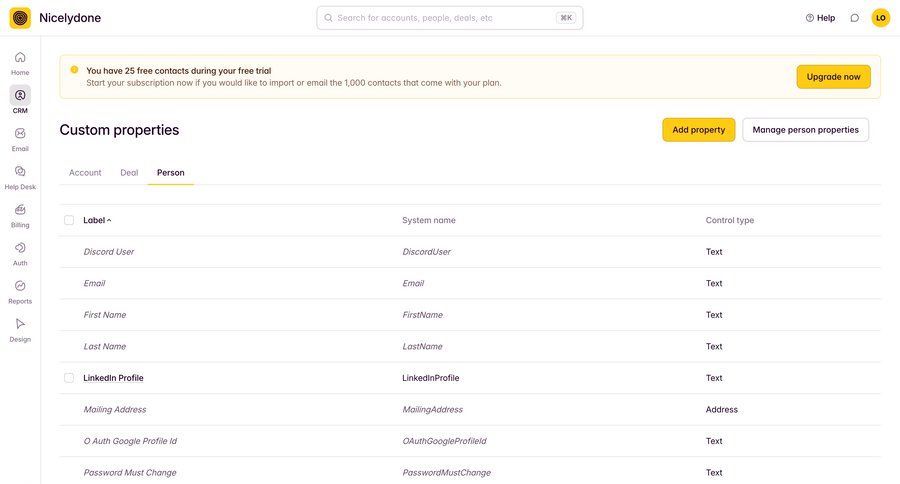Screen dimensions: 900x484
Task: Toggle the select-all checkbox in table header
Action: tap(69, 220)
